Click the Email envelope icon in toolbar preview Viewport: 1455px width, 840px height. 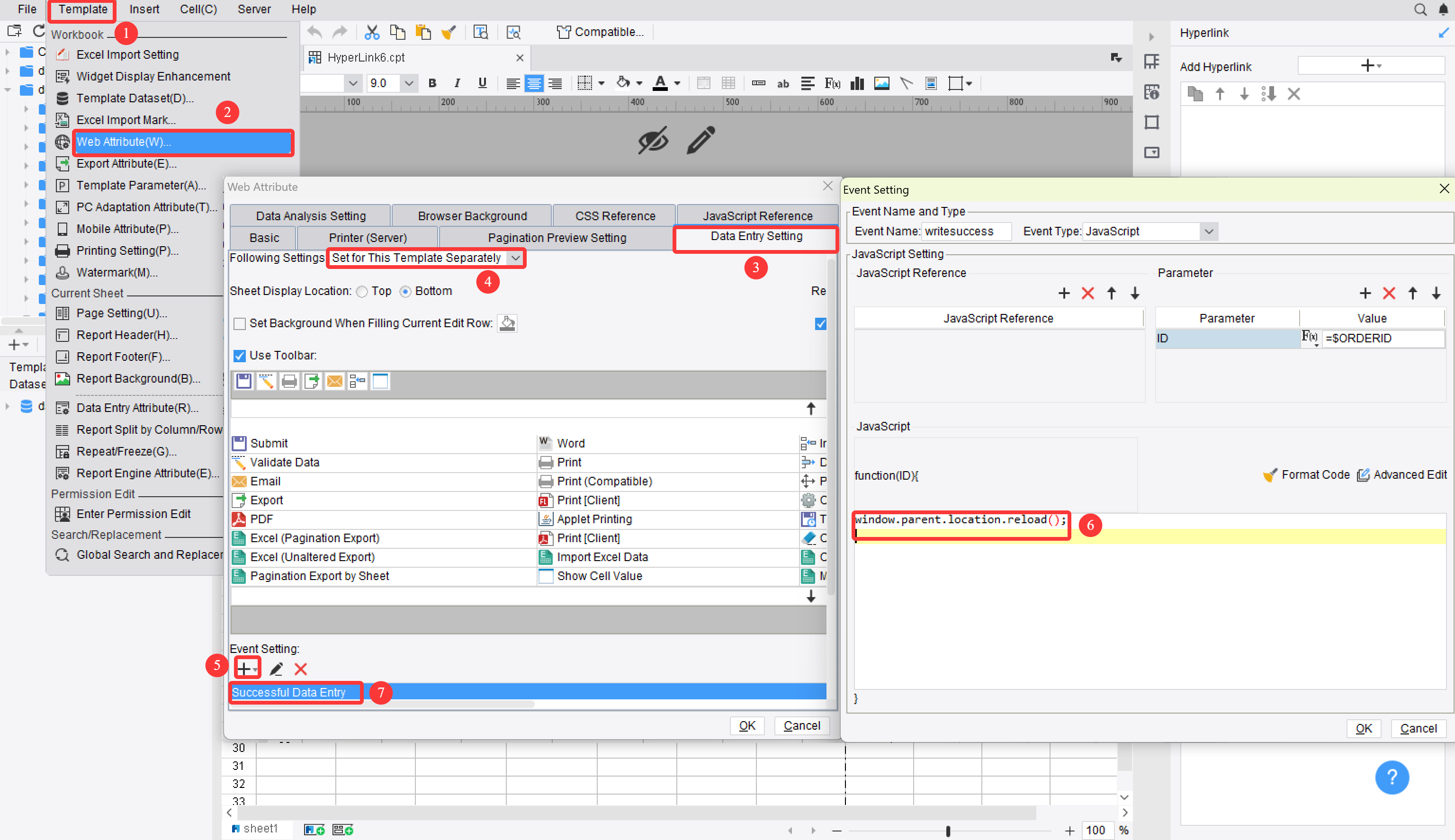click(x=334, y=381)
